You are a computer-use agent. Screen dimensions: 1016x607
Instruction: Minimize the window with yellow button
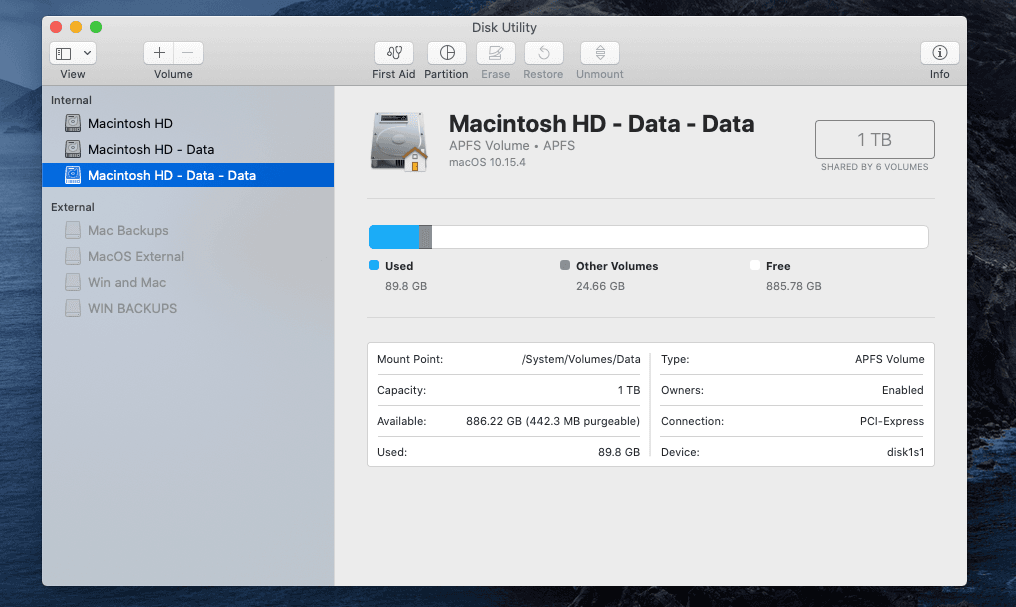(x=76, y=27)
